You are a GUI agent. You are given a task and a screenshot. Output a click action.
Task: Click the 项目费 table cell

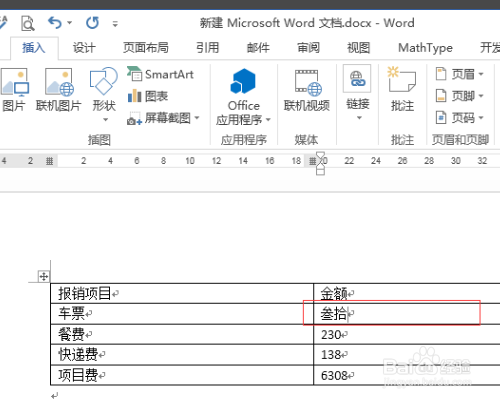point(182,375)
